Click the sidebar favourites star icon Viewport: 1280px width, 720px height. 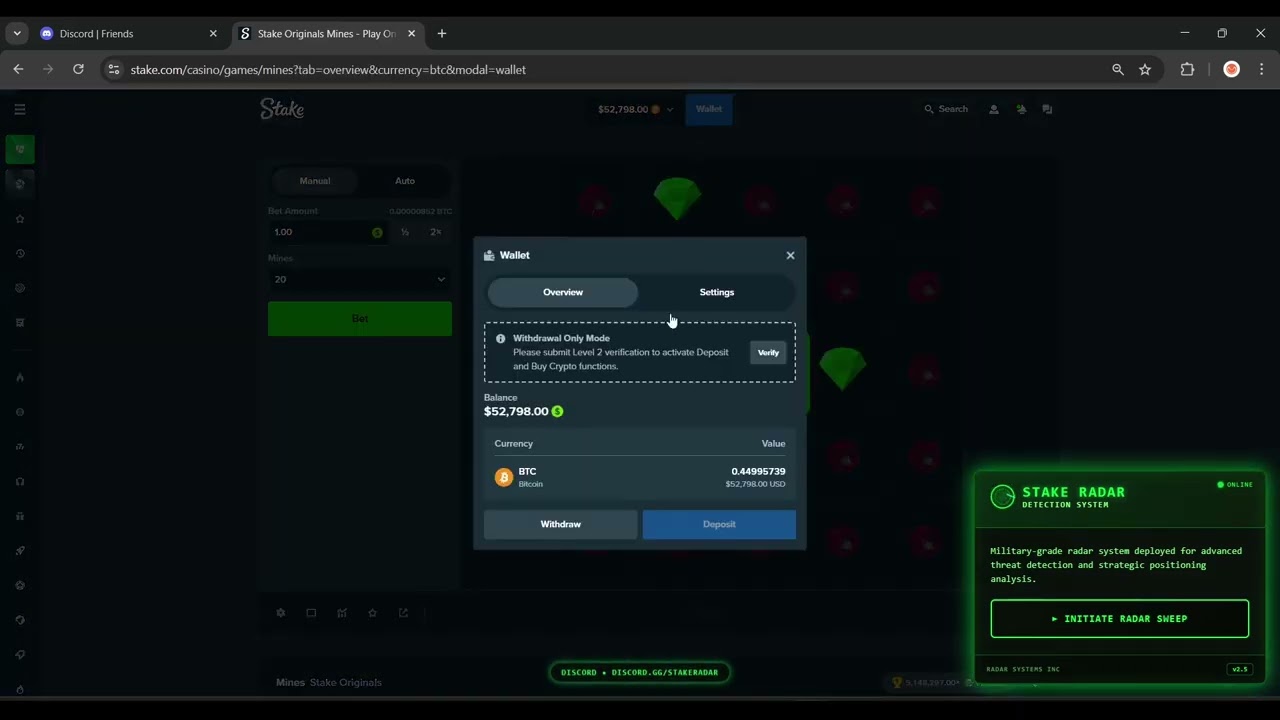pos(20,219)
